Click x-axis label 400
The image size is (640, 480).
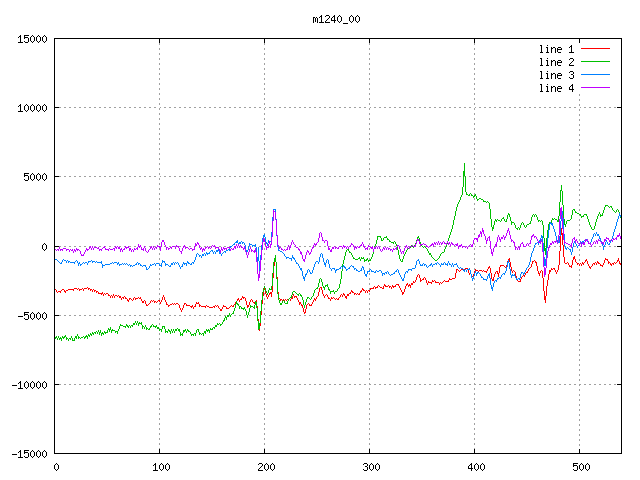coord(476,467)
